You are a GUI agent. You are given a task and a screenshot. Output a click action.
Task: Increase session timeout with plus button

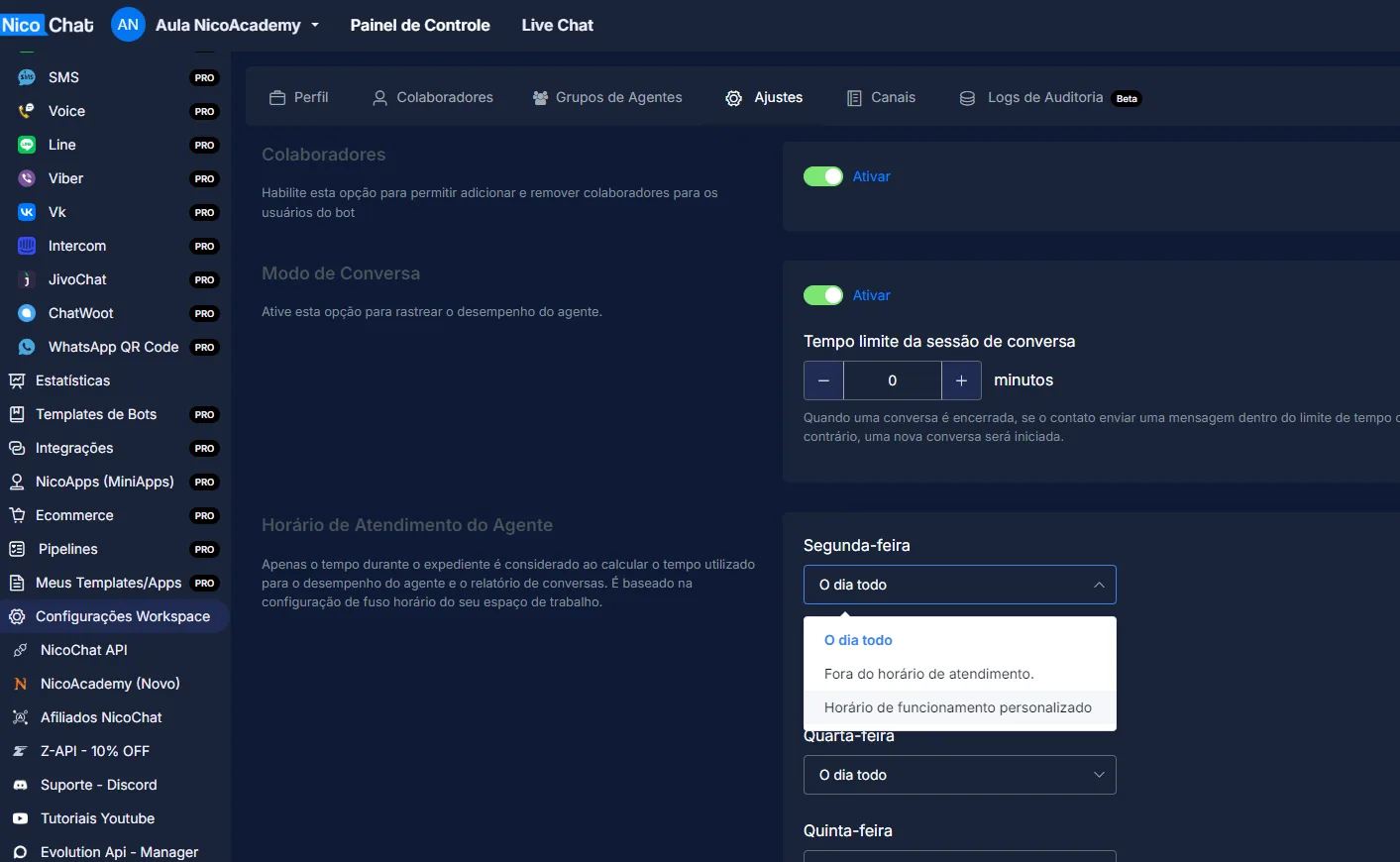click(x=961, y=380)
